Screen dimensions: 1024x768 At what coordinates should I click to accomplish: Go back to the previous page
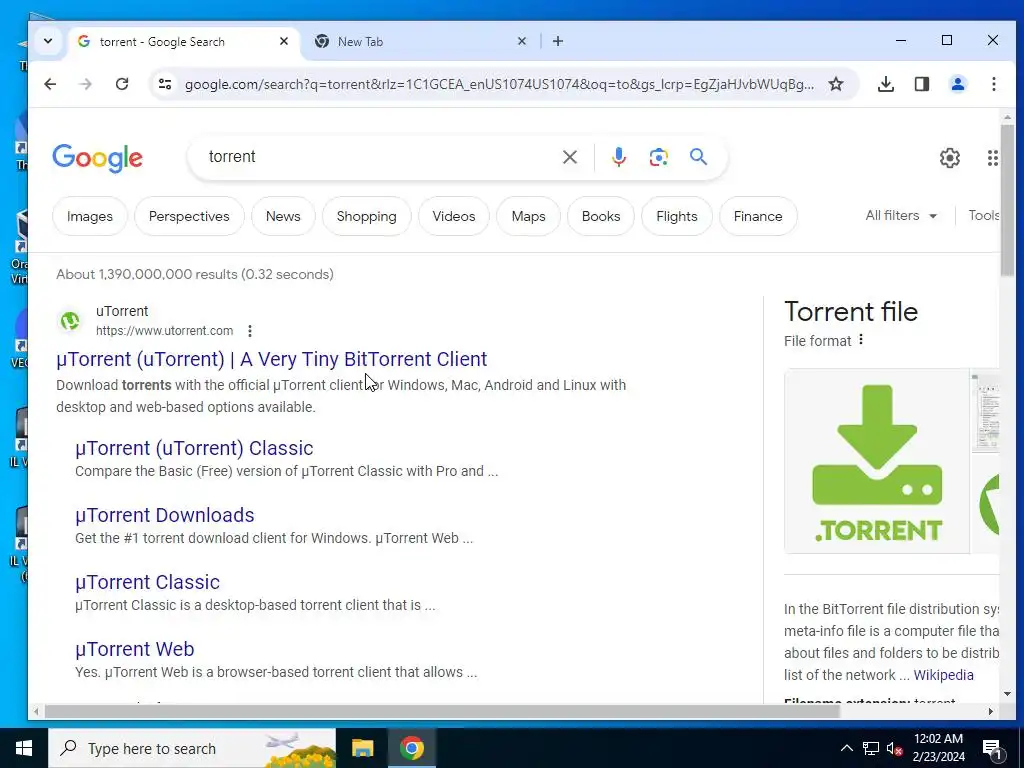coord(50,84)
